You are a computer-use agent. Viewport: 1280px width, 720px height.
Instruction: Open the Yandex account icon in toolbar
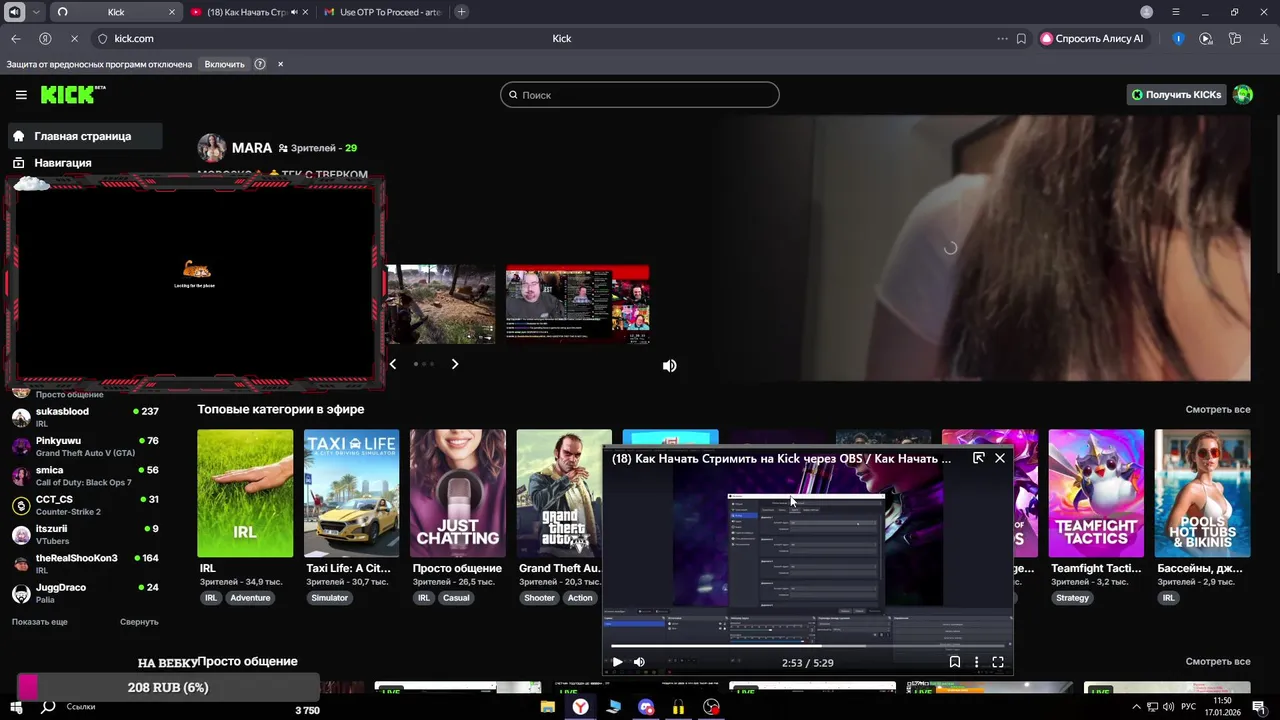pos(45,38)
